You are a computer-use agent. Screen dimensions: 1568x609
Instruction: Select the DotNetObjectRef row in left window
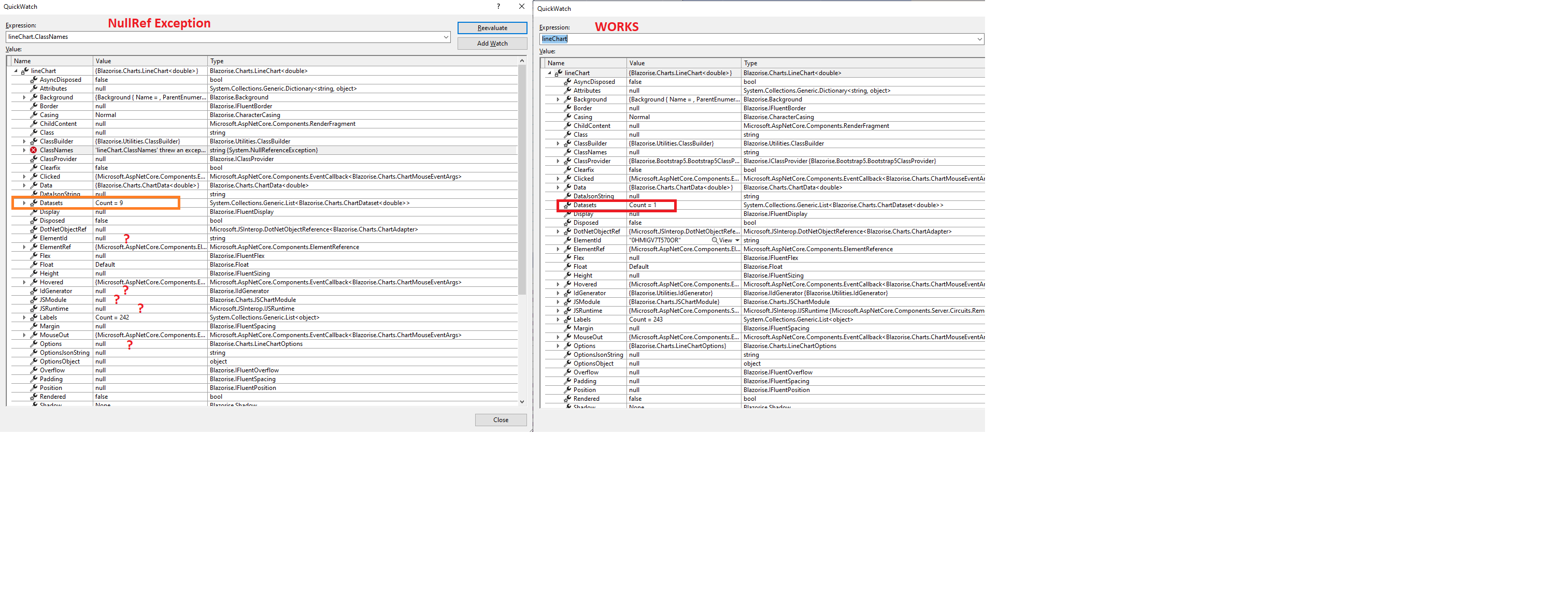click(x=264, y=229)
